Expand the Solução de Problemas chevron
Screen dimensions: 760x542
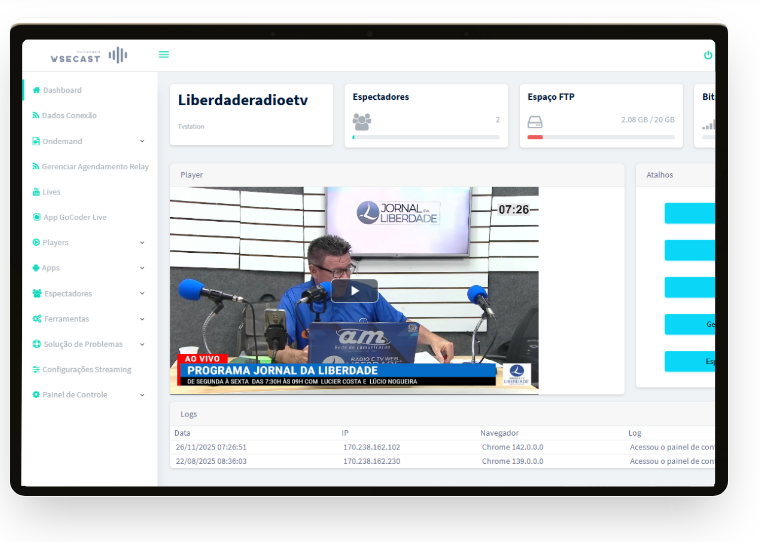[142, 344]
